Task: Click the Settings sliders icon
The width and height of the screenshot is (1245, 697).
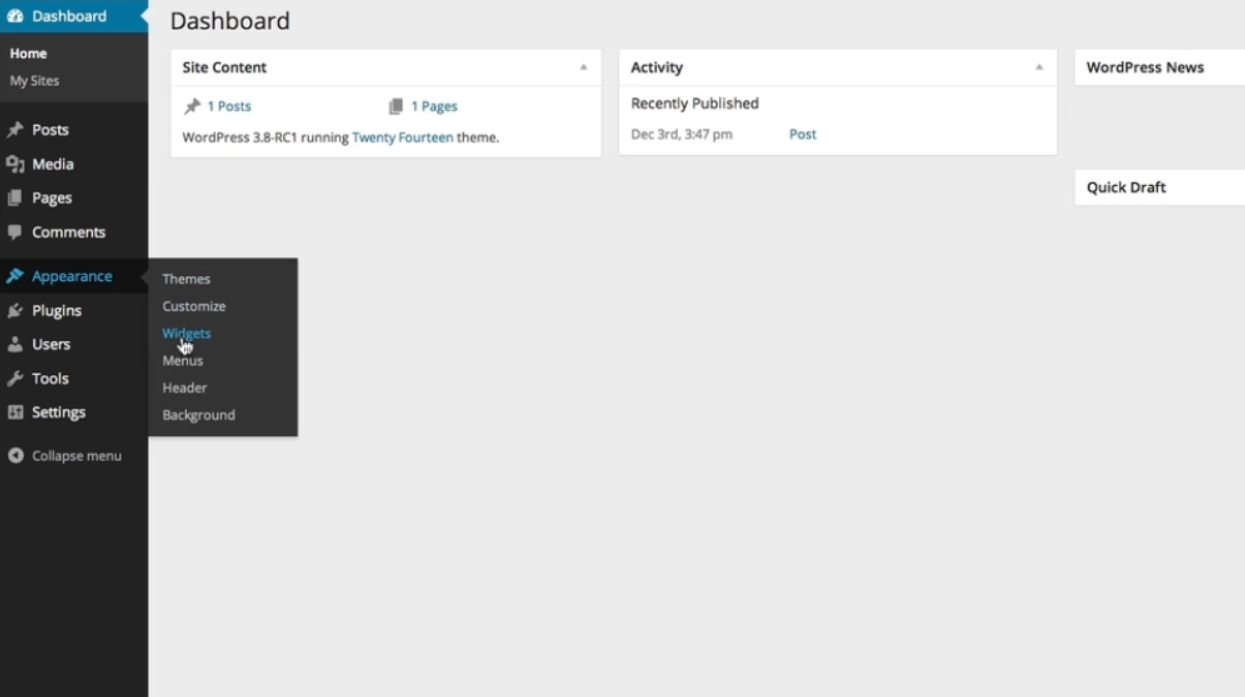Action: (15, 412)
